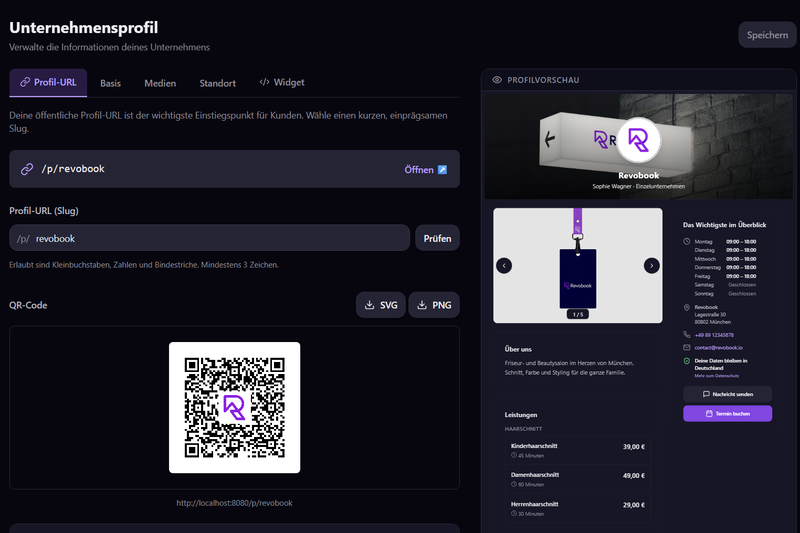Image resolution: width=800 pixels, height=533 pixels.
Task: Open the Medien tab
Action: point(160,83)
